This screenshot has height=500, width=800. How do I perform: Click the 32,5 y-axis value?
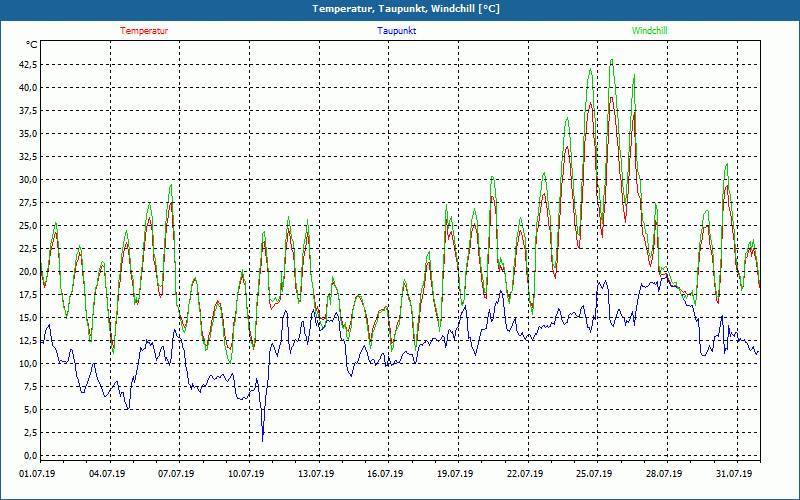27,157
